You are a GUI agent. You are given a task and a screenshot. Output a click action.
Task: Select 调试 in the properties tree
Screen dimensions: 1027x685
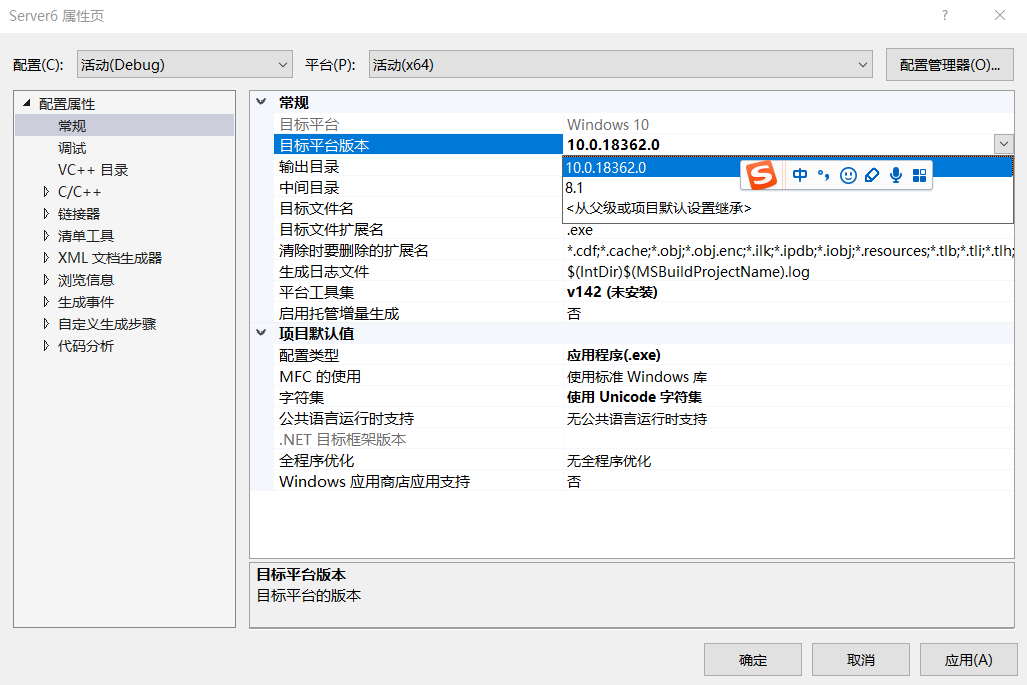72,146
